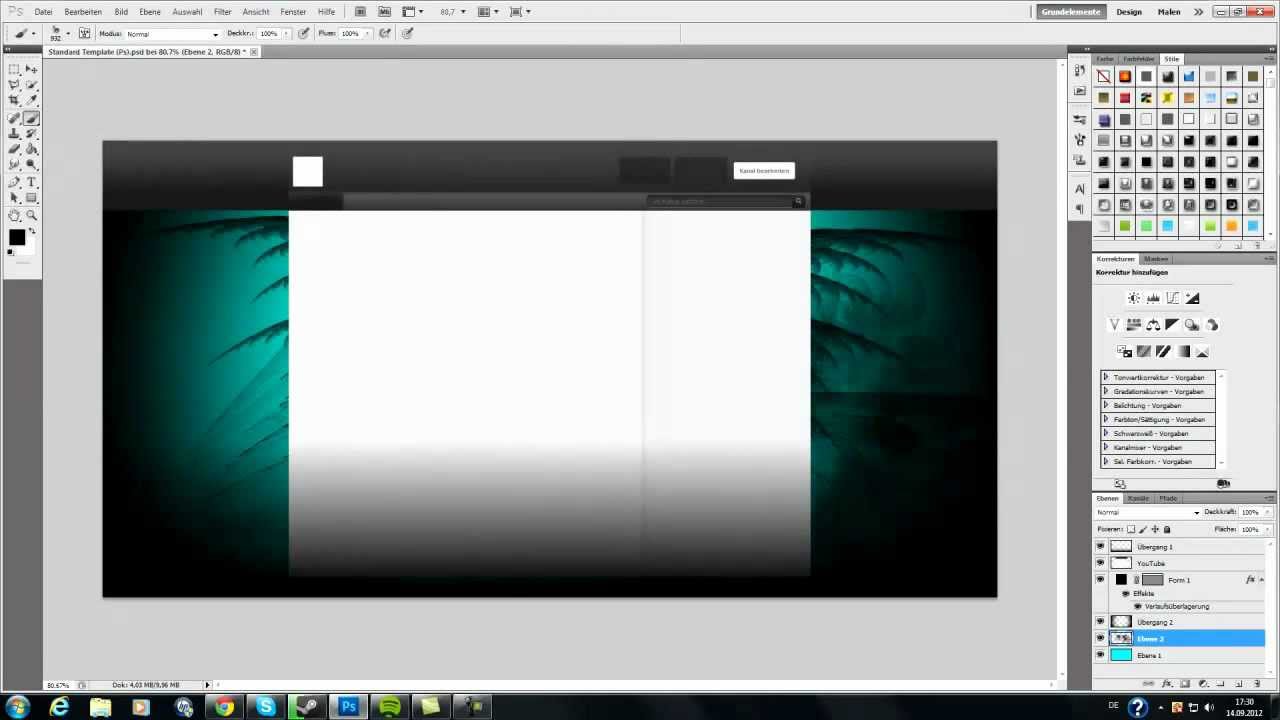Select the Eraser tool
Viewport: 1280px width, 720px height.
[x=15, y=150]
